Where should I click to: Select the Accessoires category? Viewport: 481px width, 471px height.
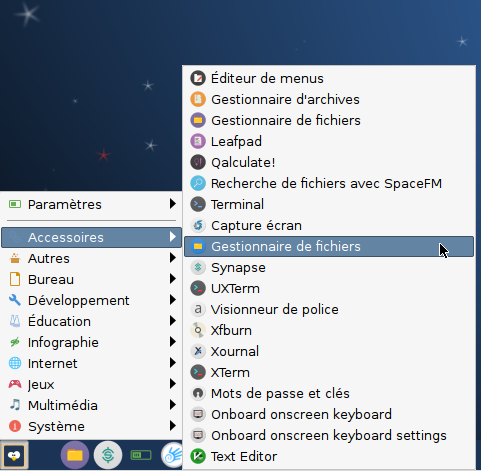(x=91, y=237)
